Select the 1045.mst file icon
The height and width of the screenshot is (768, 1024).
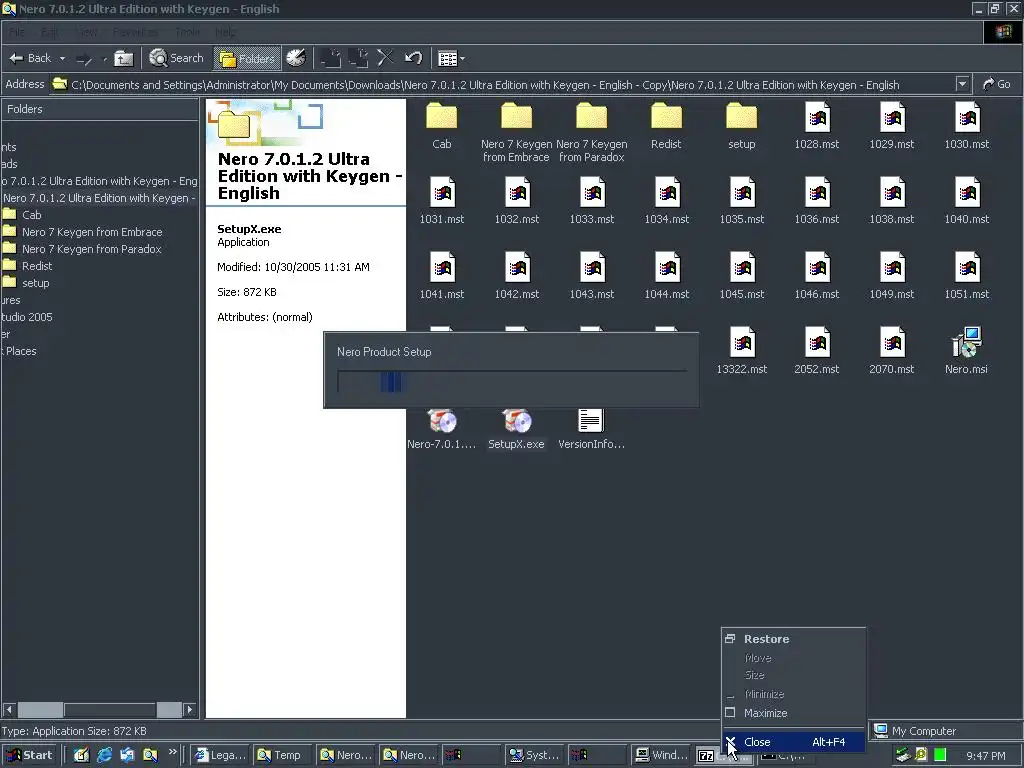[742, 268]
